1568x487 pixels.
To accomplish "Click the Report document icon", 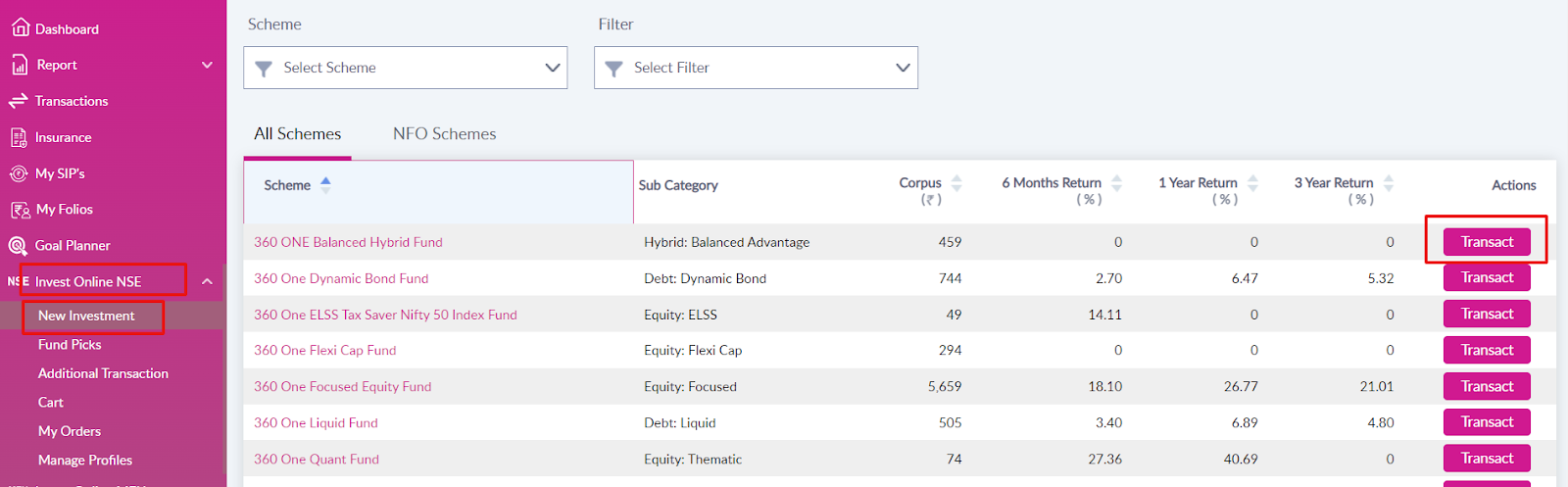I will tap(20, 65).
